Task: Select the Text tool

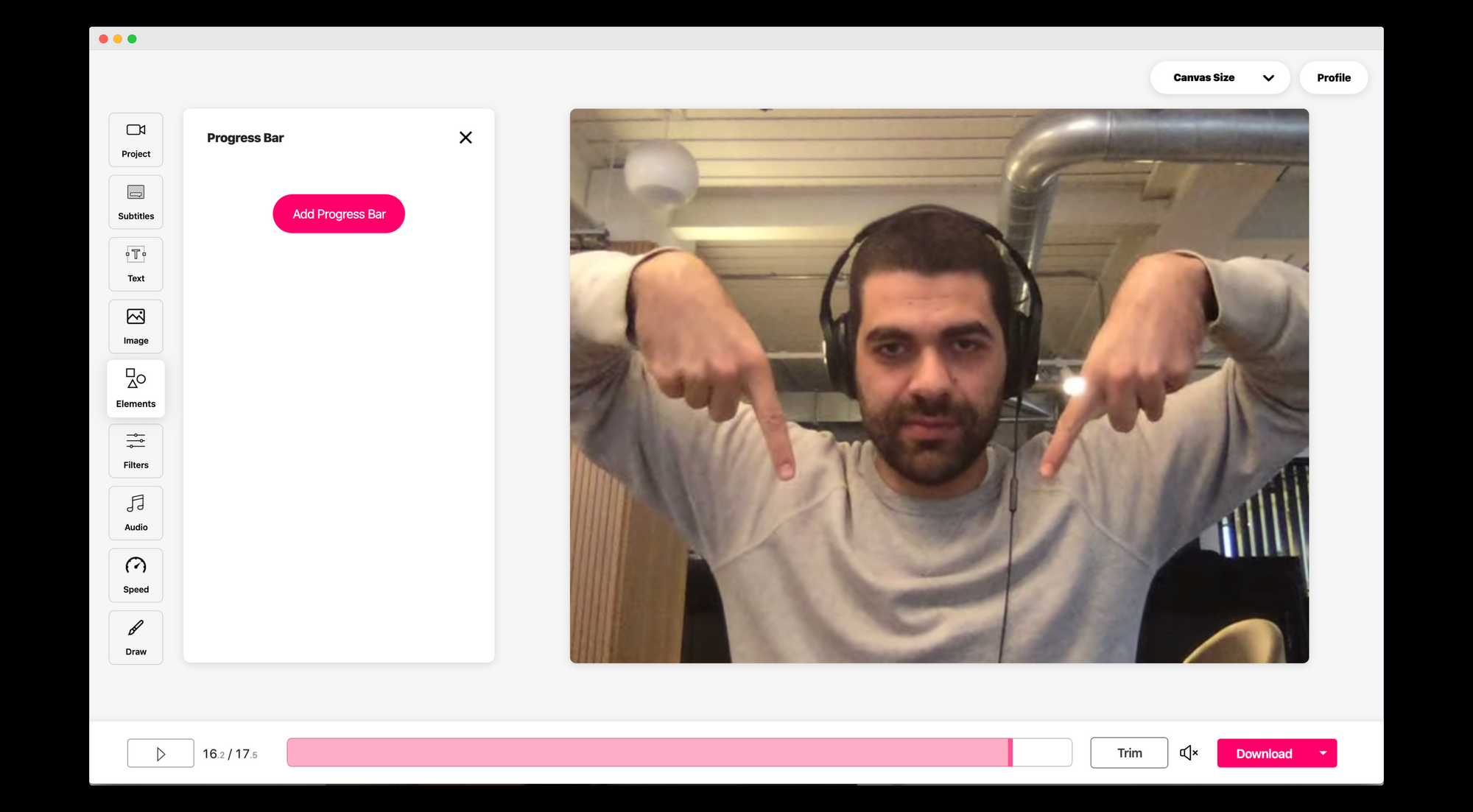Action: tap(136, 264)
